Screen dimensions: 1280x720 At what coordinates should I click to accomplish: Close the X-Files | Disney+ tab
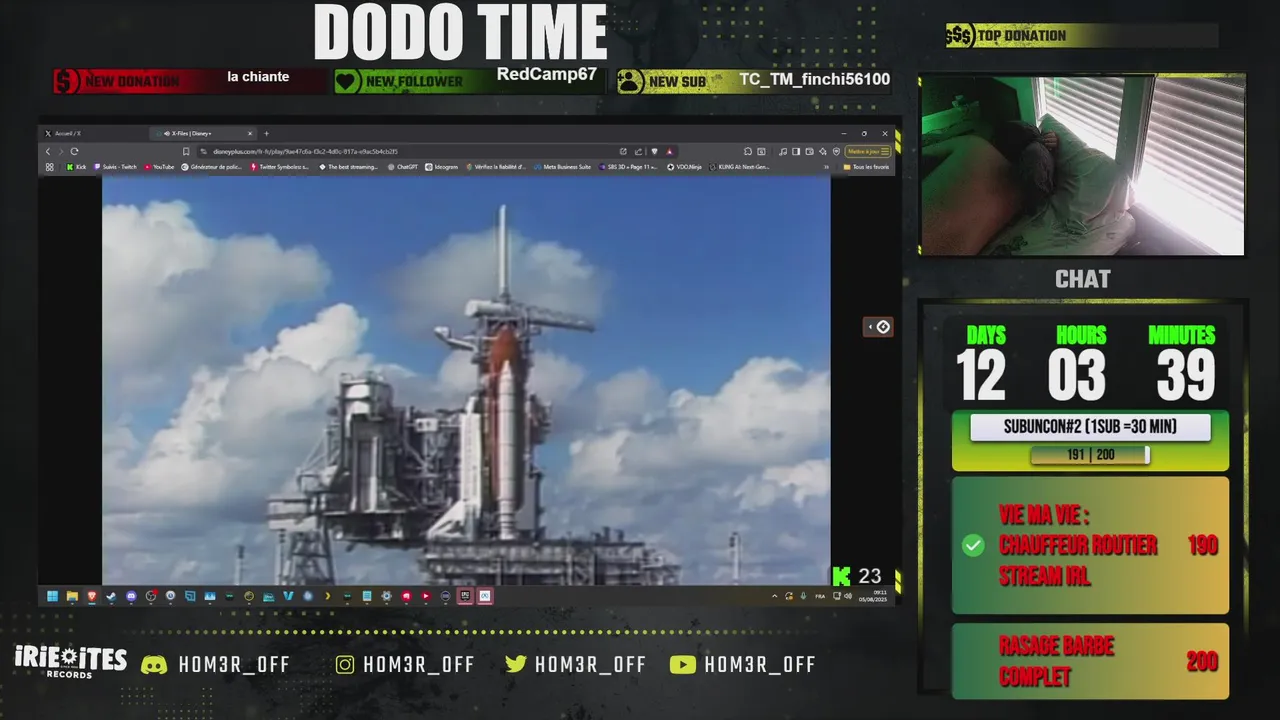click(x=250, y=133)
